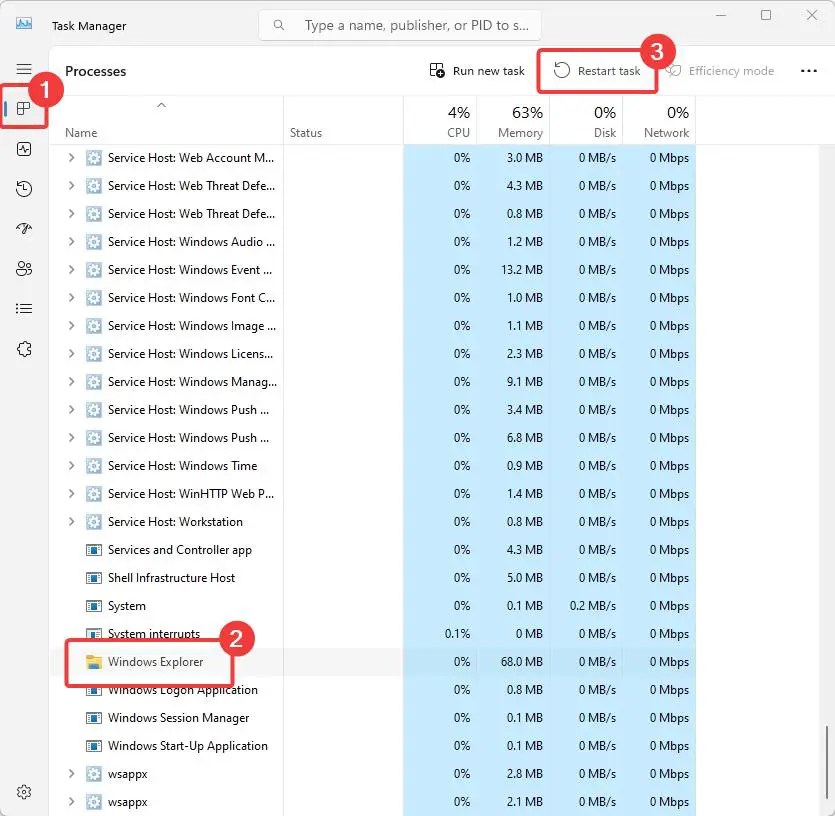The width and height of the screenshot is (835, 816).
Task: Click Run new task
Action: point(477,71)
